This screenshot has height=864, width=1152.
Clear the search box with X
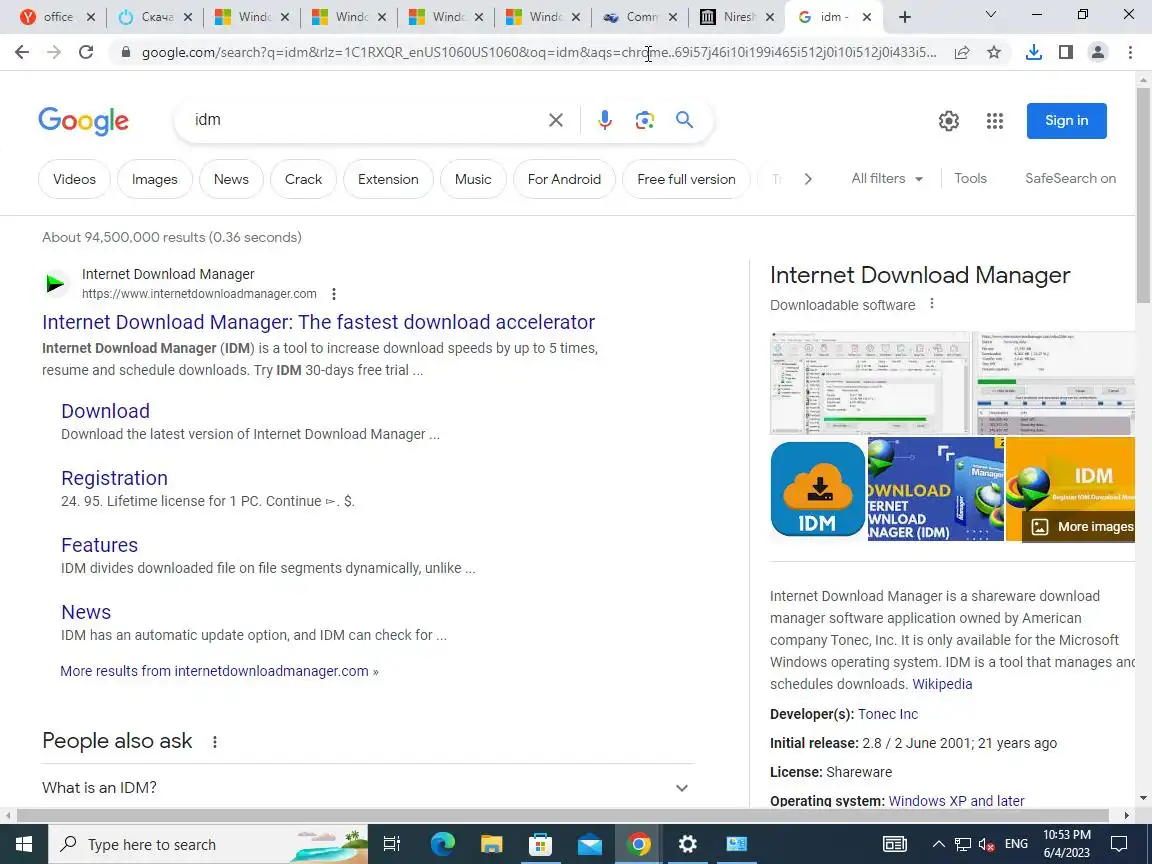[556, 120]
